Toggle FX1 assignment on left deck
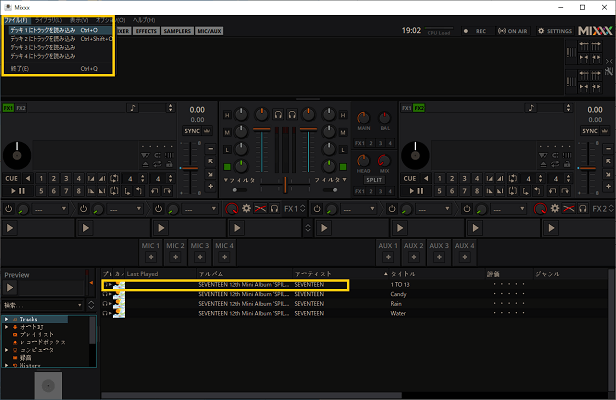Image resolution: width=616 pixels, height=400 pixels. pos(8,108)
